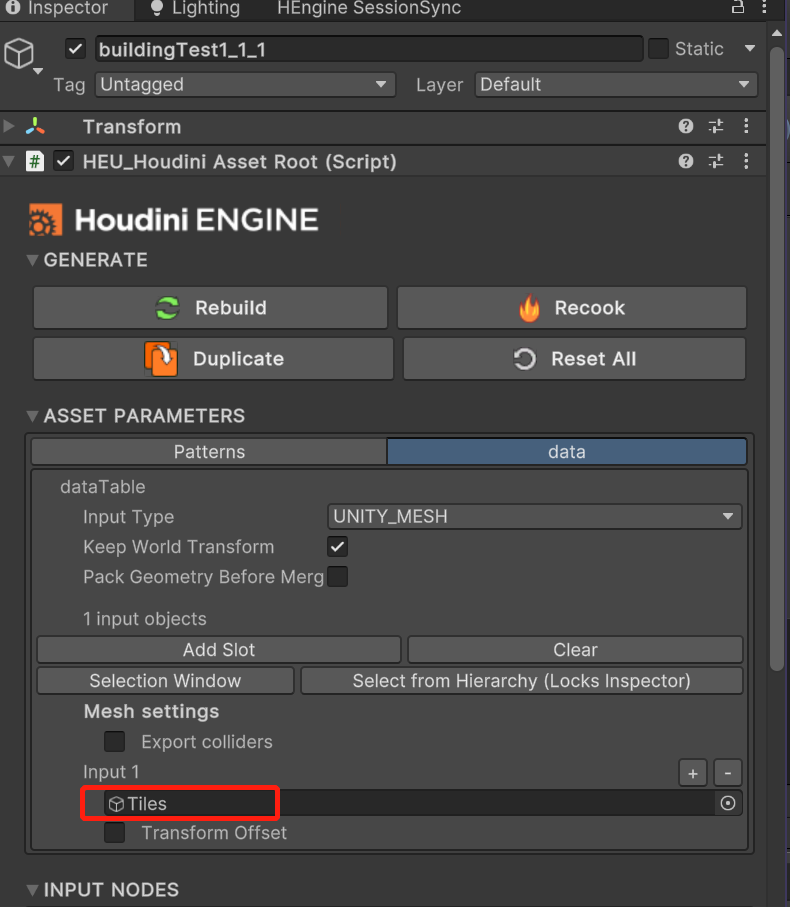Collapse the INPUT NODES section
Screen dimensions: 790x907
tap(32, 890)
